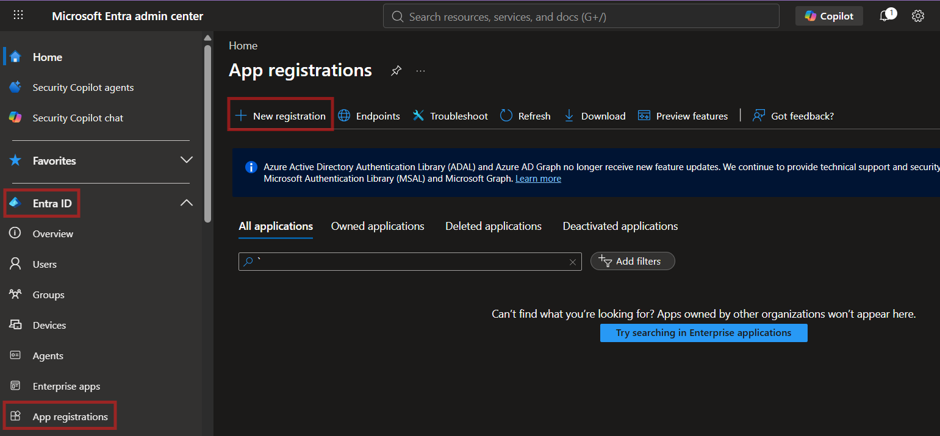Click the App registrations grid icon
This screenshot has height=436, width=940.
[16, 416]
